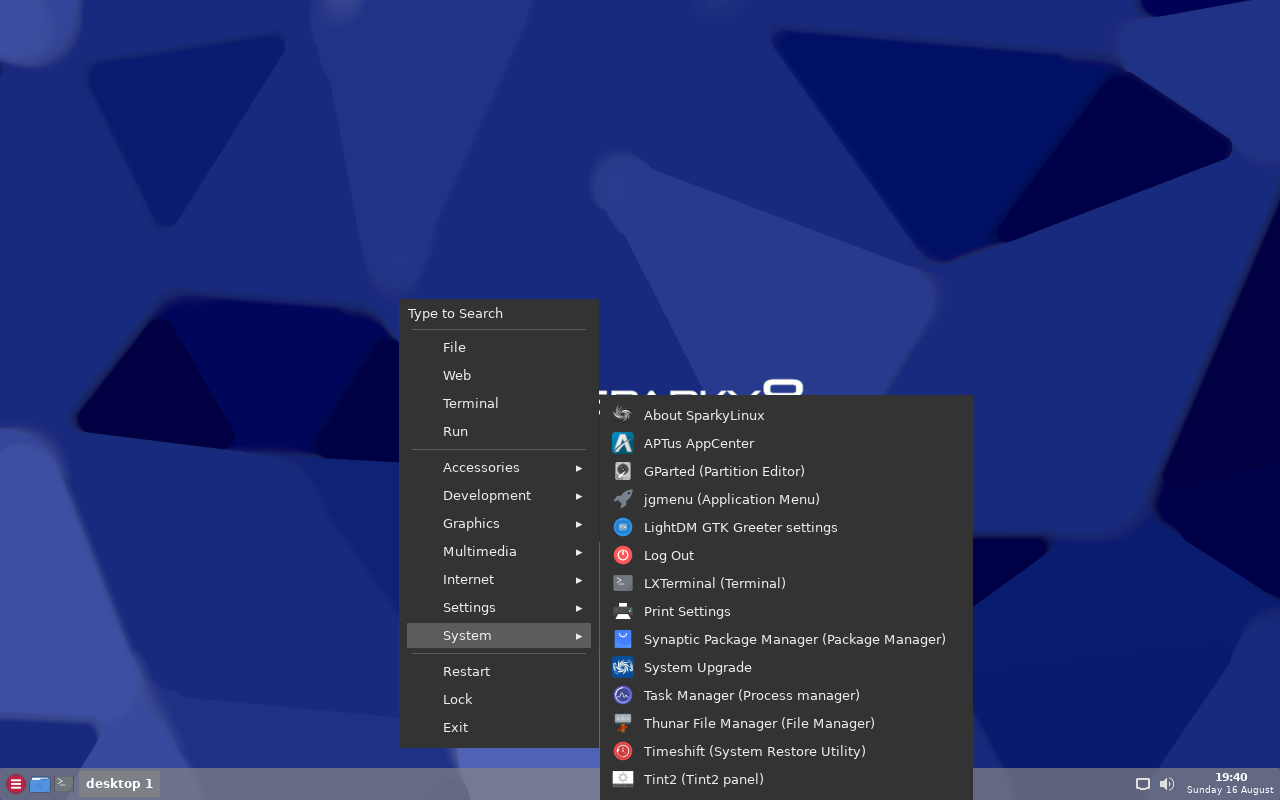
Task: Click the Synaptic Package Manager icon
Action: [x=623, y=639]
